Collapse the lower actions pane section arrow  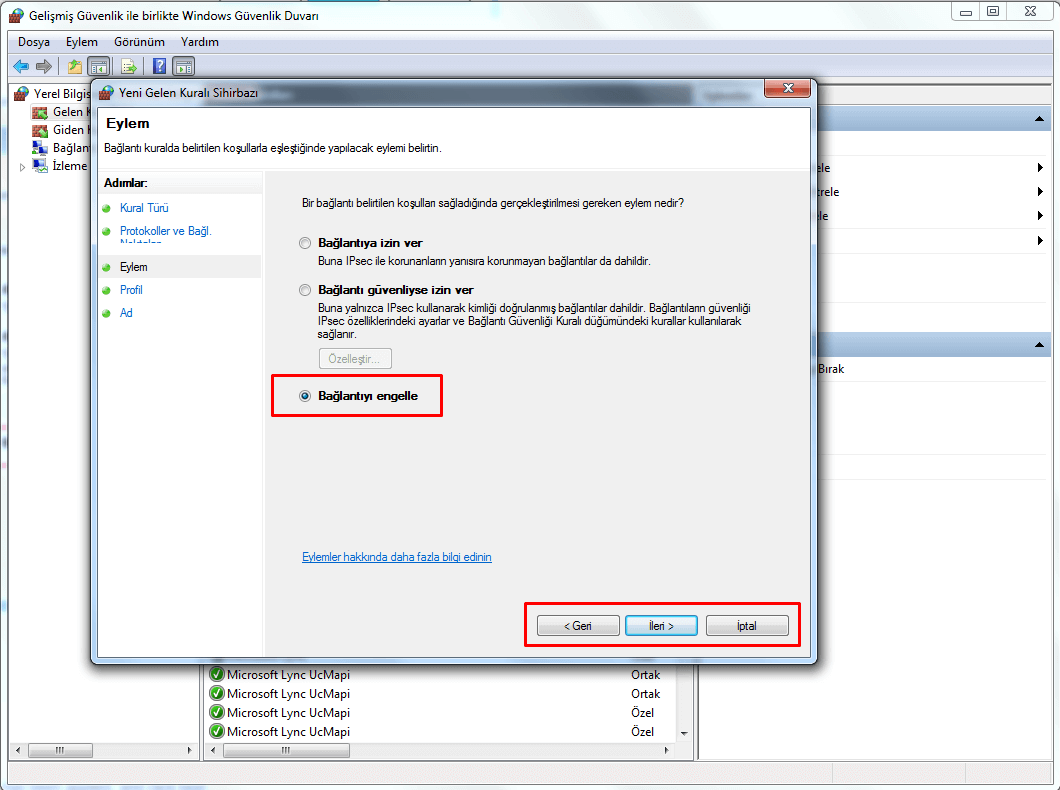pos(1040,345)
